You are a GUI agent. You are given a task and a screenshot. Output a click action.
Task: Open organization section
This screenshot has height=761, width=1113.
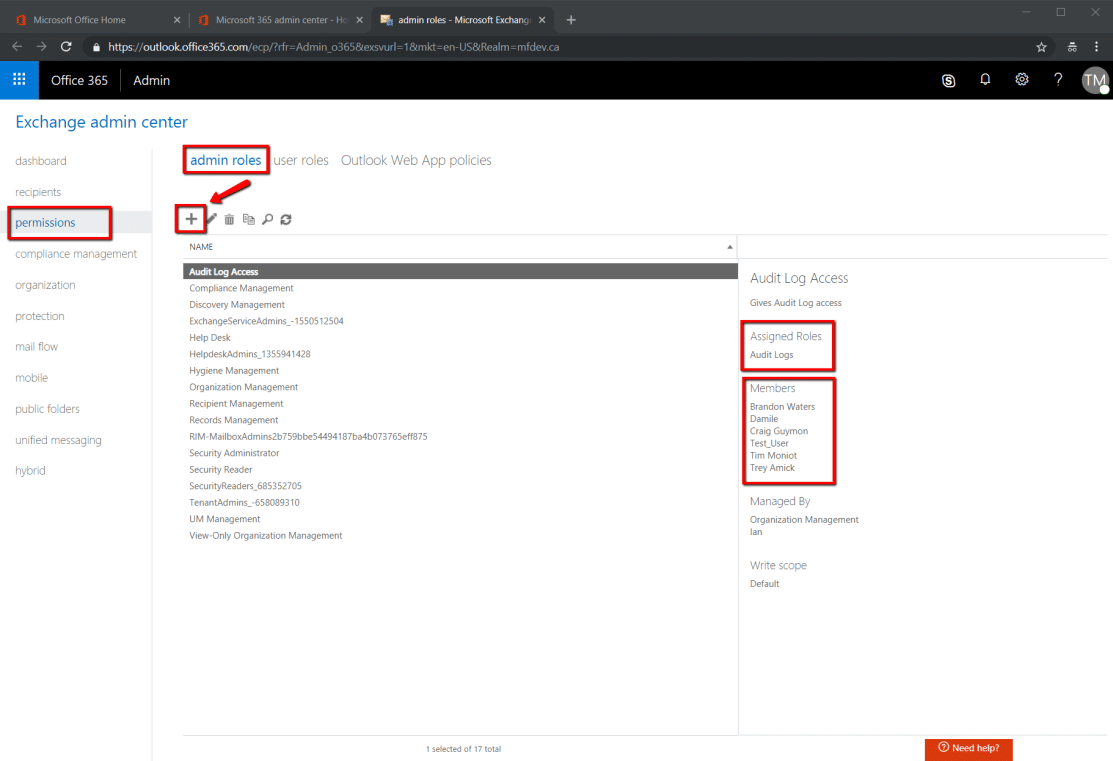(45, 285)
